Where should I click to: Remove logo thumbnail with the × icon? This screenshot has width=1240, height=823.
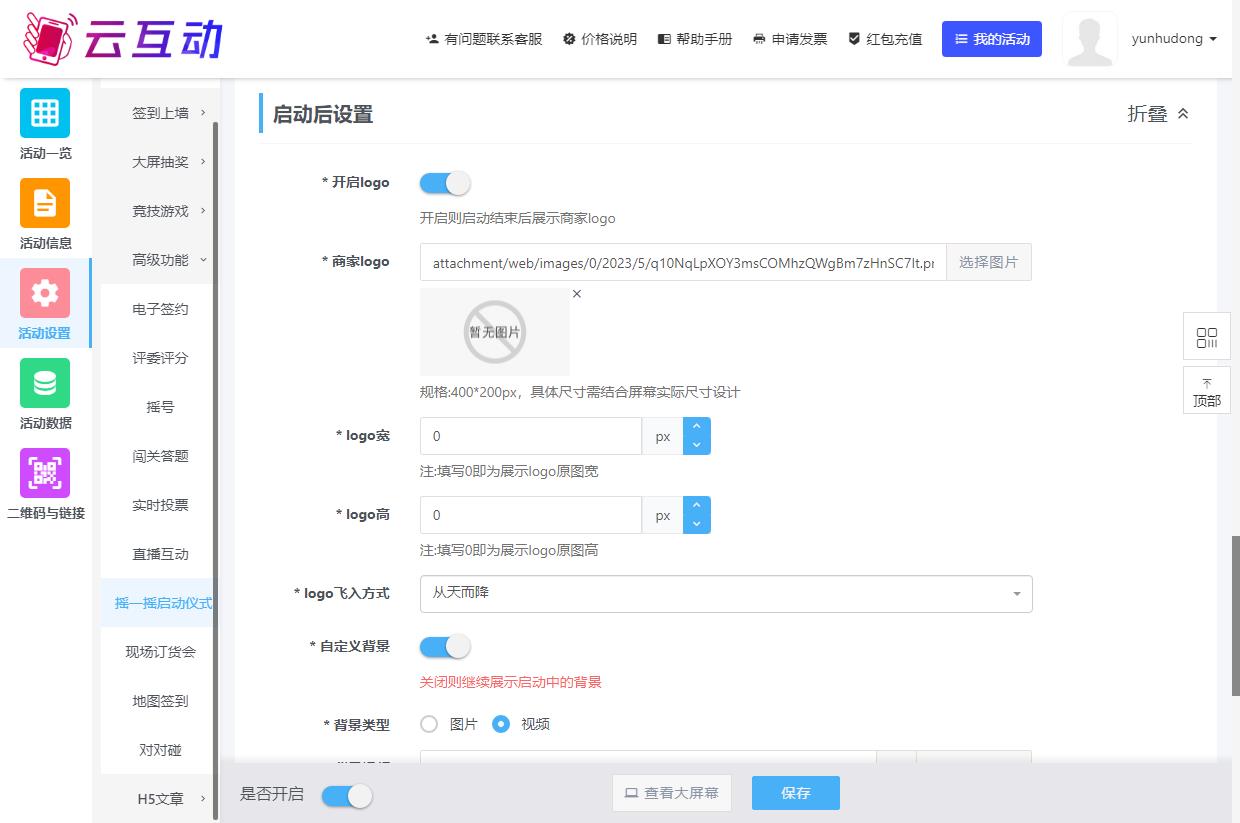[x=577, y=294]
